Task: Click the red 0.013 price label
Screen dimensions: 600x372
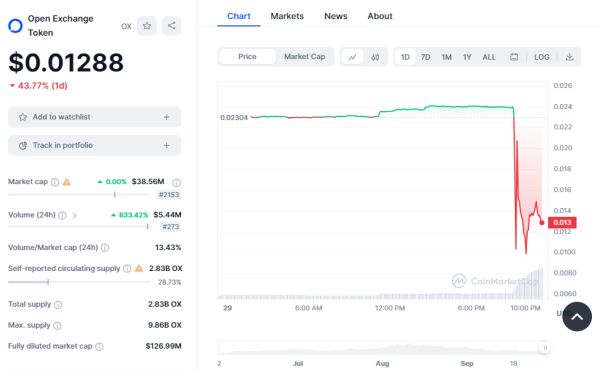Action: [562, 222]
